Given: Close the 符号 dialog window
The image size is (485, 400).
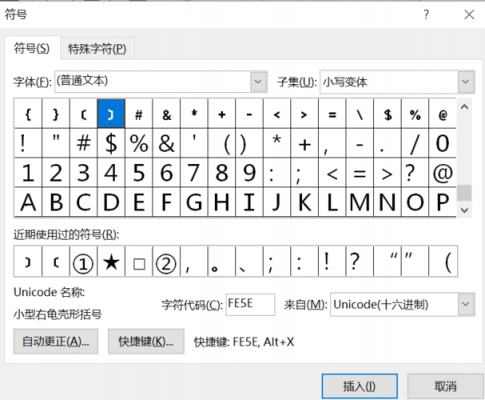Looking at the screenshot, I should pos(469,15).
